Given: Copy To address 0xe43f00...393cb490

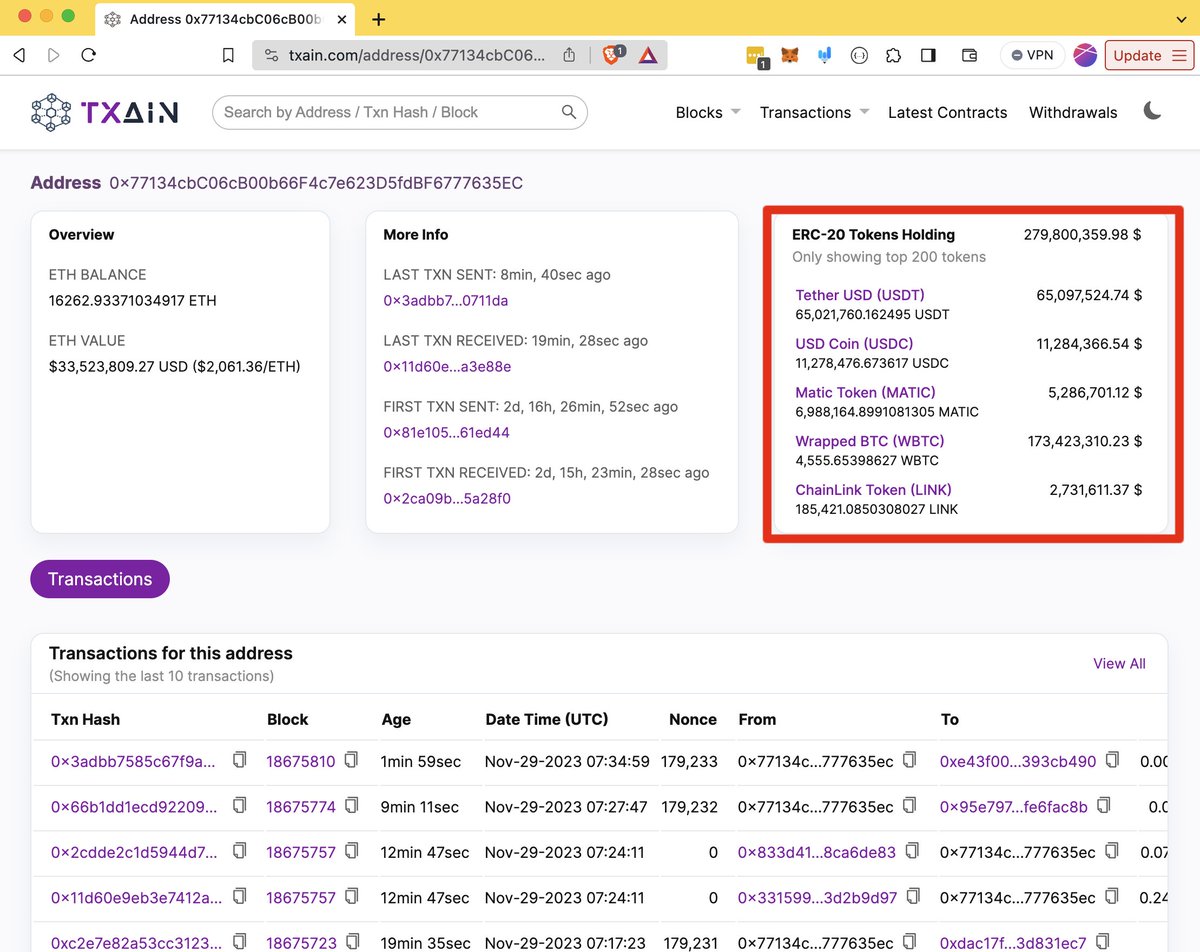Looking at the screenshot, I should point(1112,761).
